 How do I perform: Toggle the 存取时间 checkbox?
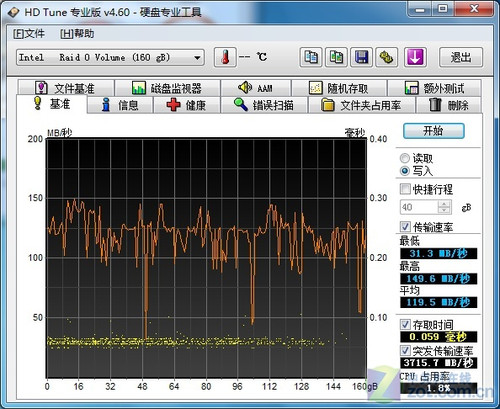[405, 324]
